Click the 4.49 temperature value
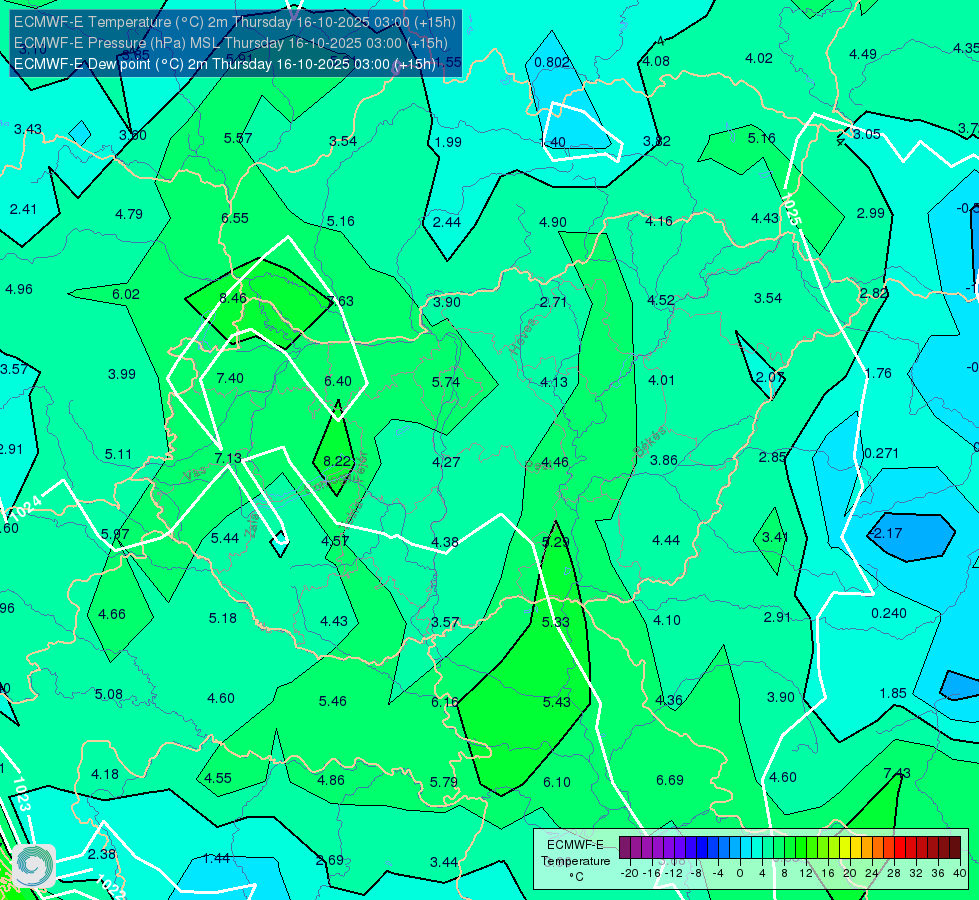Viewport: 979px width, 900px height. (863, 54)
